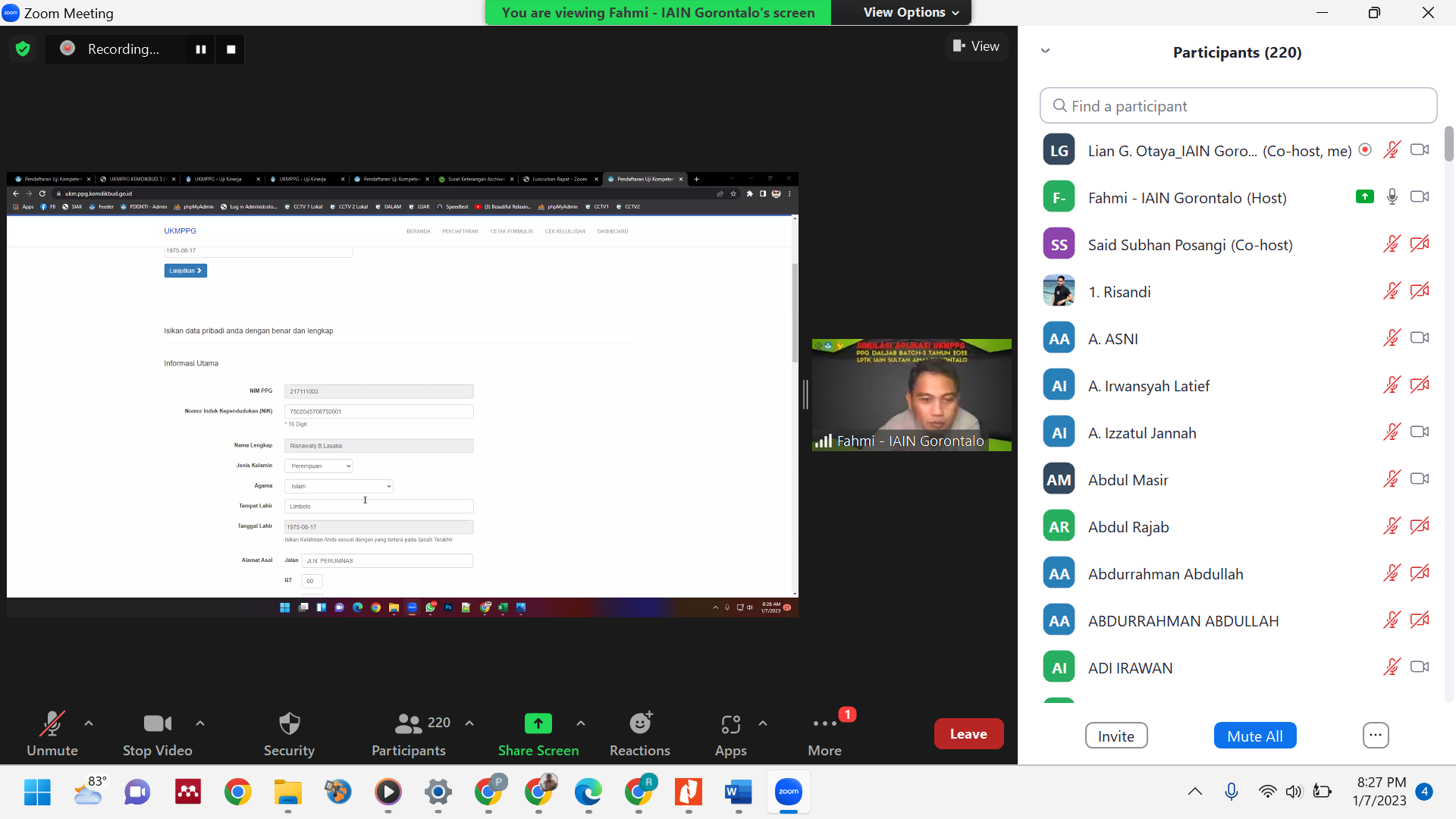Open the Apps icon in toolbar
The image size is (1456, 819).
[x=730, y=733]
